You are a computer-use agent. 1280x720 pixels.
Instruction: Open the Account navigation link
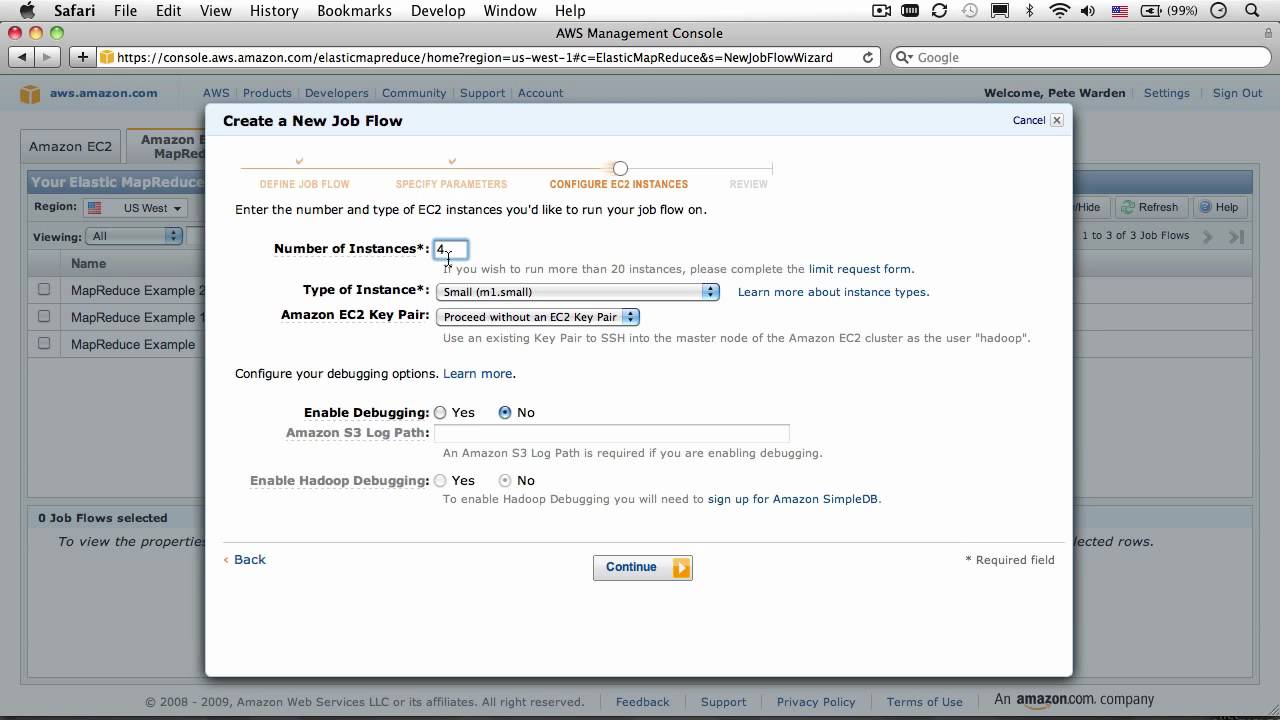click(540, 93)
